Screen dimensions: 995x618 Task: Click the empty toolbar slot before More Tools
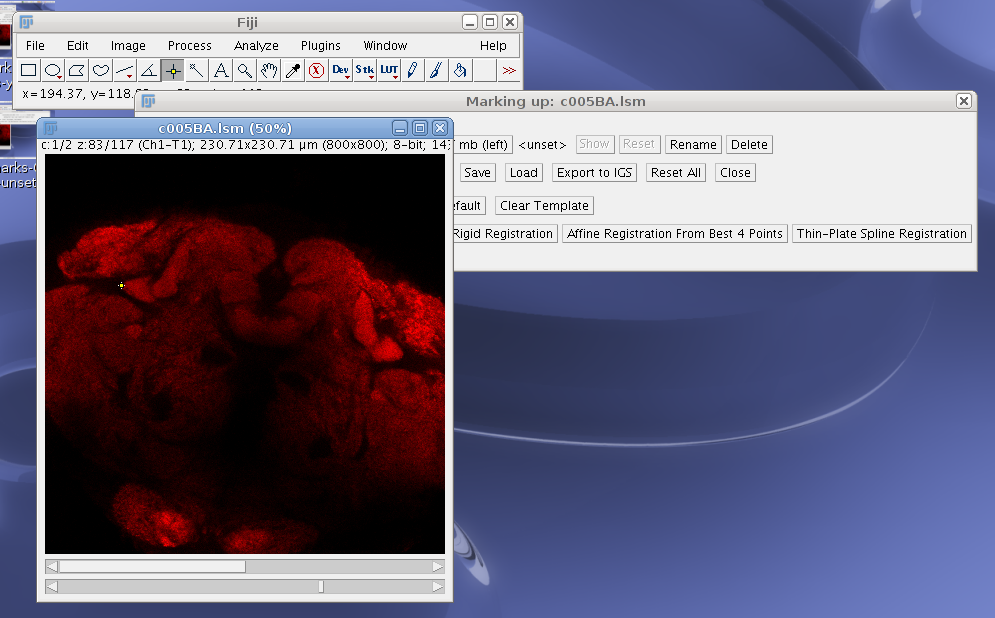485,70
